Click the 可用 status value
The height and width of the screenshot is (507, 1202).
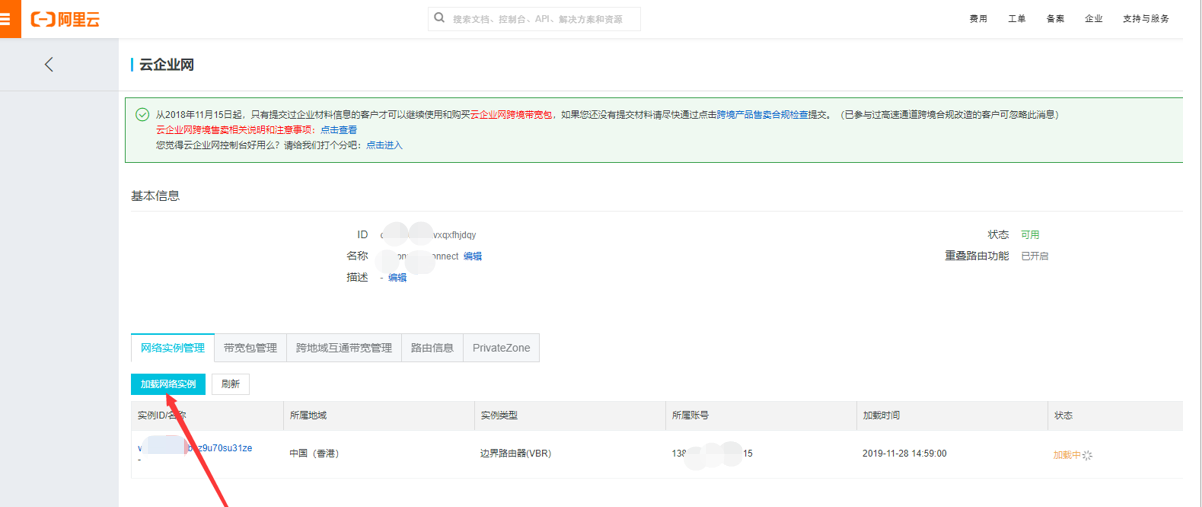pos(1030,235)
